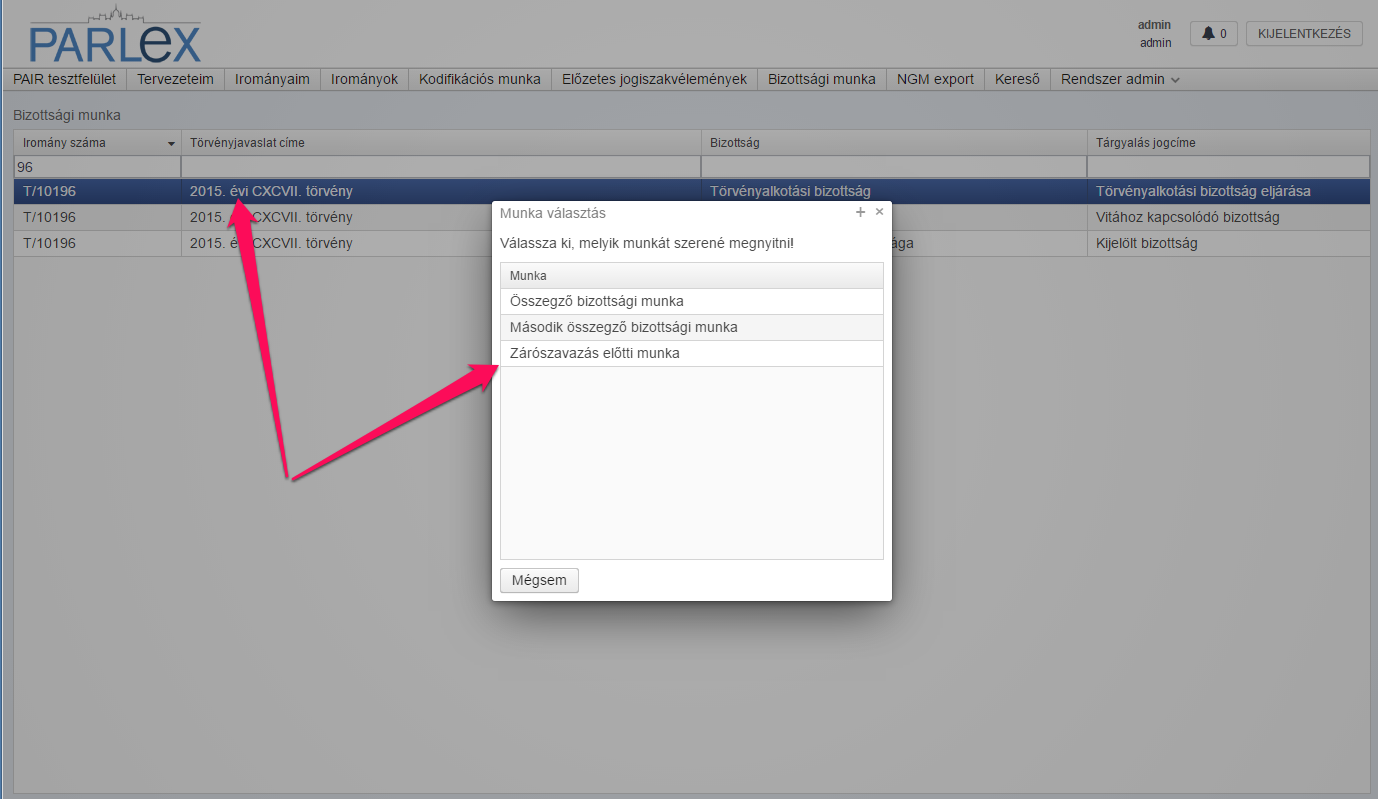1378x799 pixels.
Task: Expand the Rendszer admin dropdown menu
Action: point(1120,79)
